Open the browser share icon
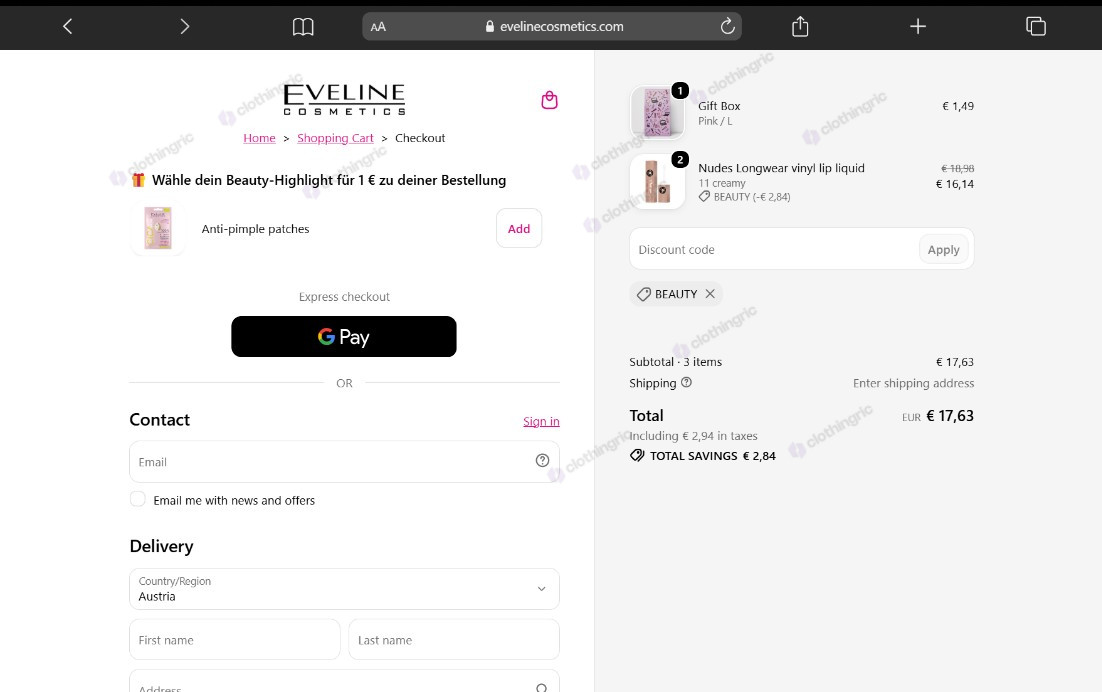This screenshot has width=1102, height=692. point(800,27)
